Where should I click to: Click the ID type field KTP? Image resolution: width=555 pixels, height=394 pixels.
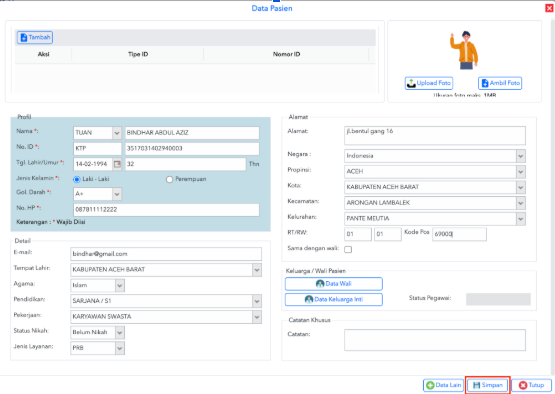click(97, 149)
